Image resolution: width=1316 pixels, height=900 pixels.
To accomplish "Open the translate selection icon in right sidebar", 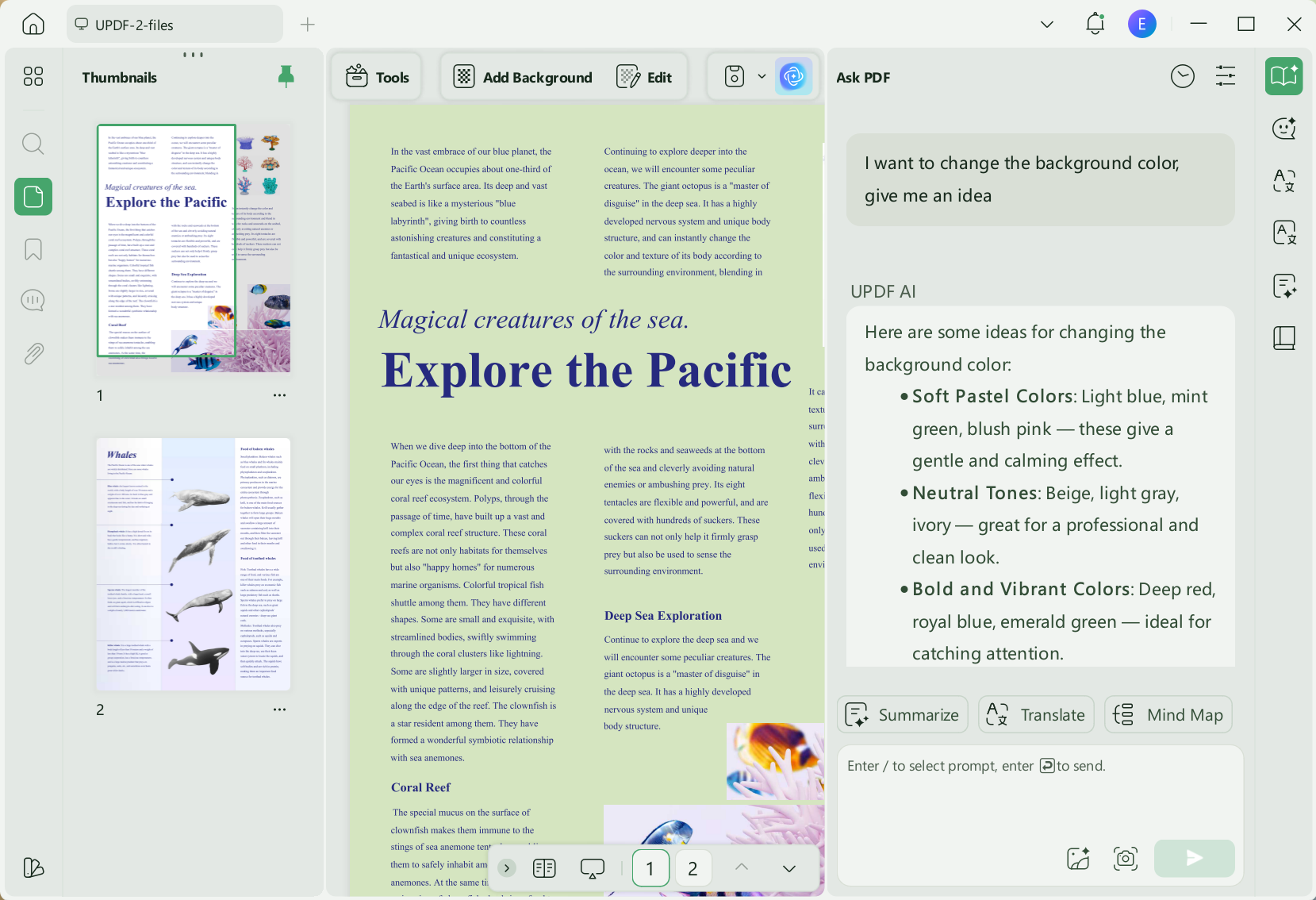I will pyautogui.click(x=1283, y=180).
